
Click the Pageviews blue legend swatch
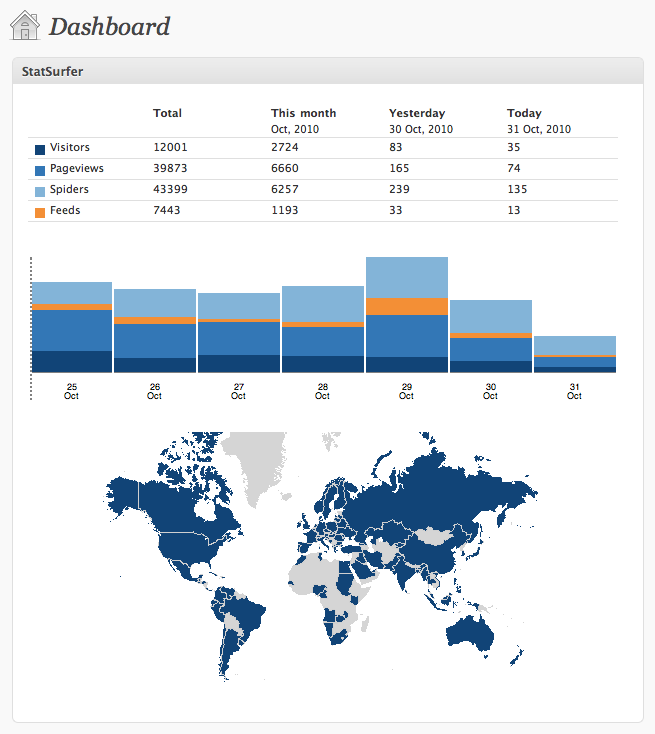[40, 170]
